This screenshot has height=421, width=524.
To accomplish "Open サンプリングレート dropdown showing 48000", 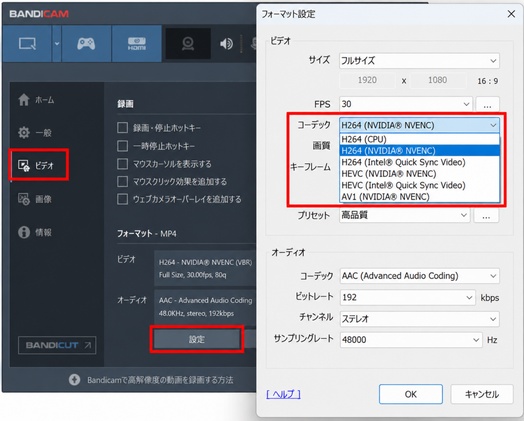I will point(411,340).
